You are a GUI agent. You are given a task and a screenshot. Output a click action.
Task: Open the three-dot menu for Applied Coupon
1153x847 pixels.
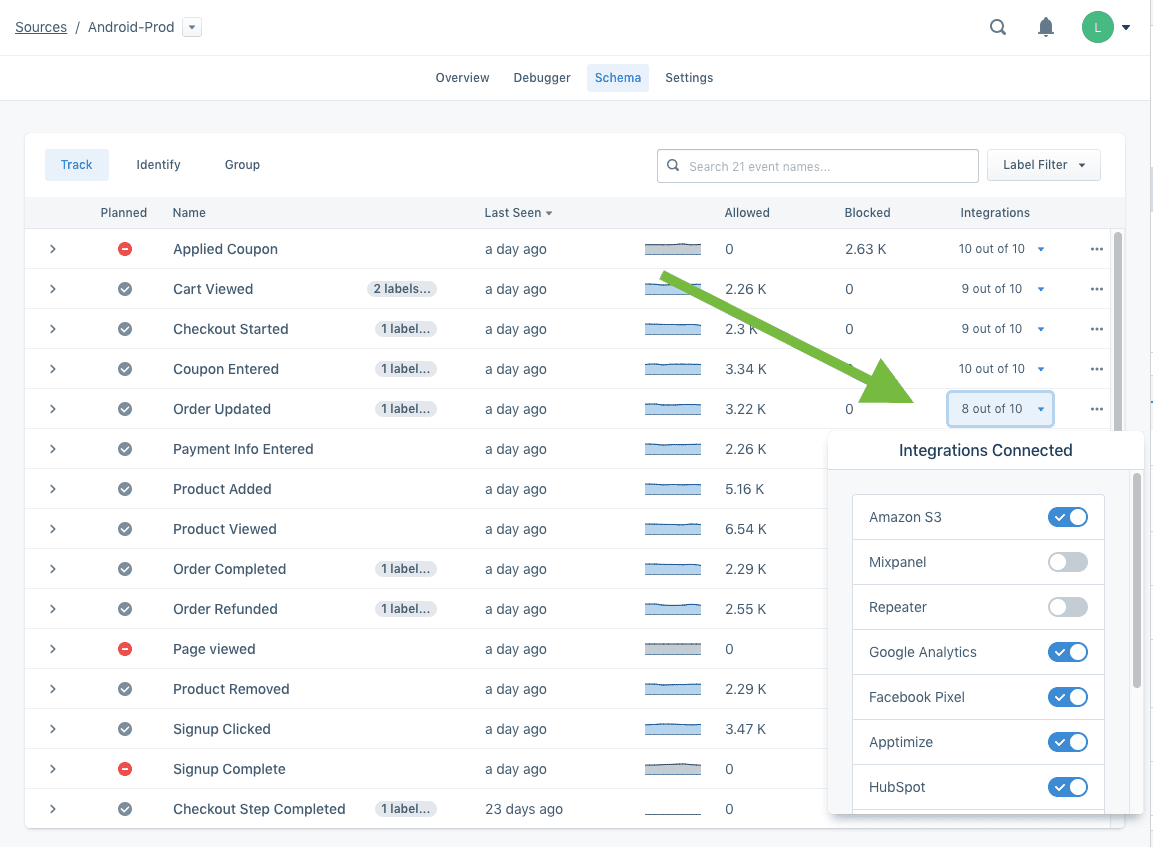(x=1096, y=249)
